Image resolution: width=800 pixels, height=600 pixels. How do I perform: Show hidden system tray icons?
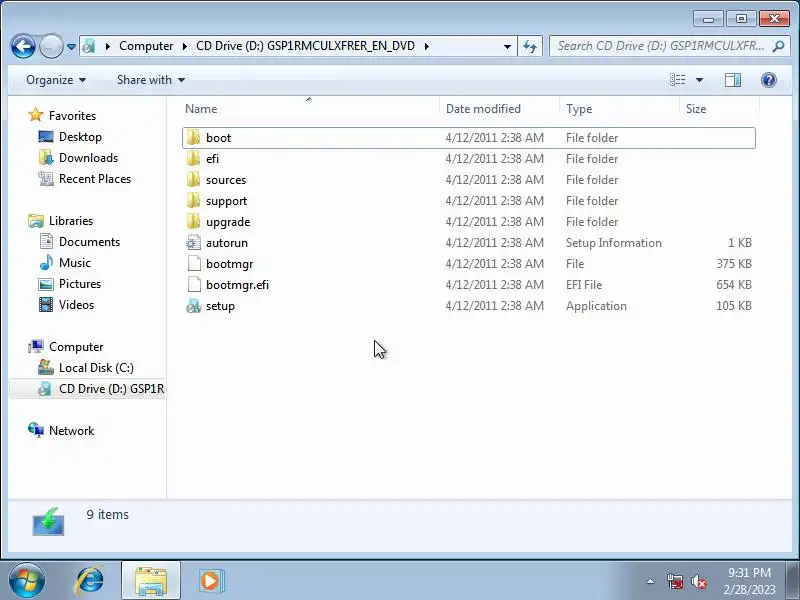650,581
